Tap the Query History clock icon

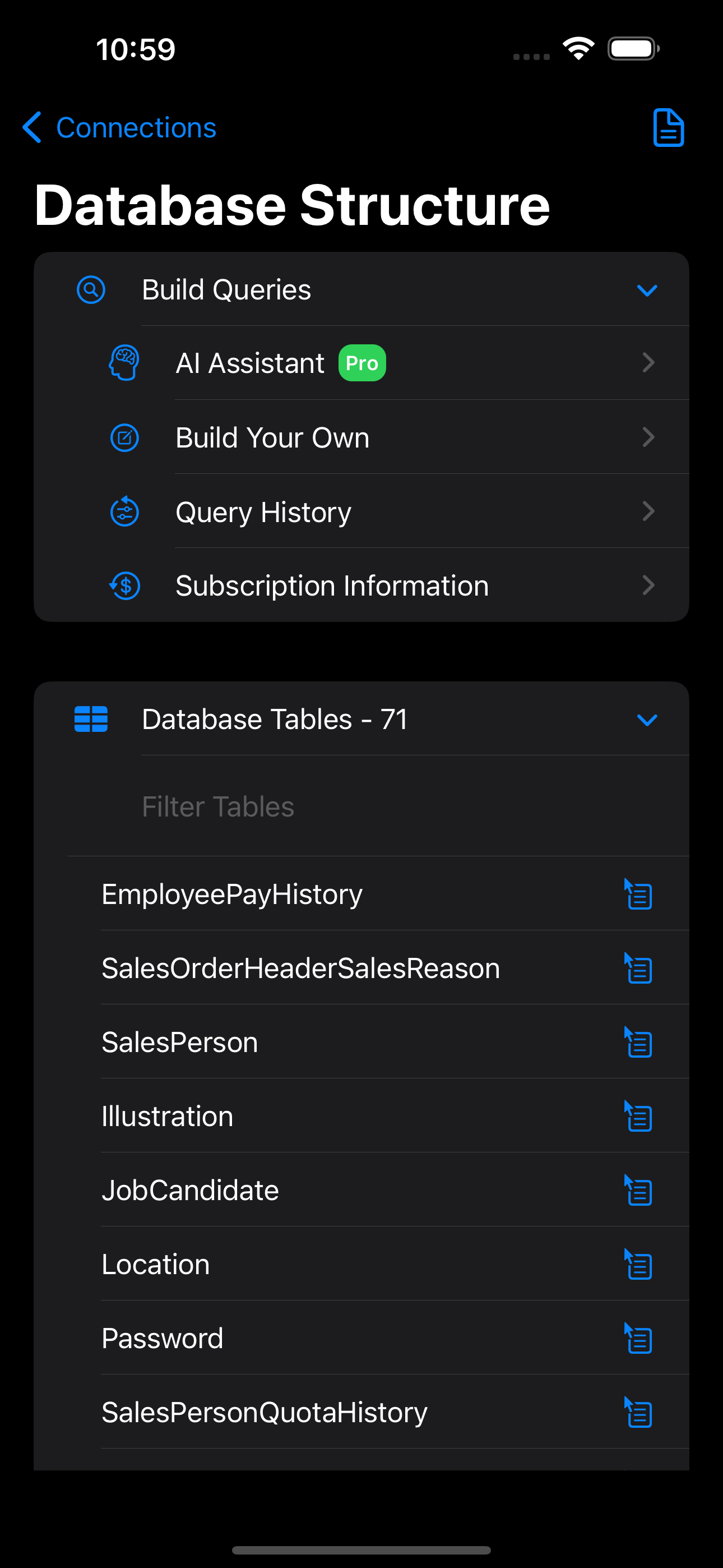tap(124, 511)
